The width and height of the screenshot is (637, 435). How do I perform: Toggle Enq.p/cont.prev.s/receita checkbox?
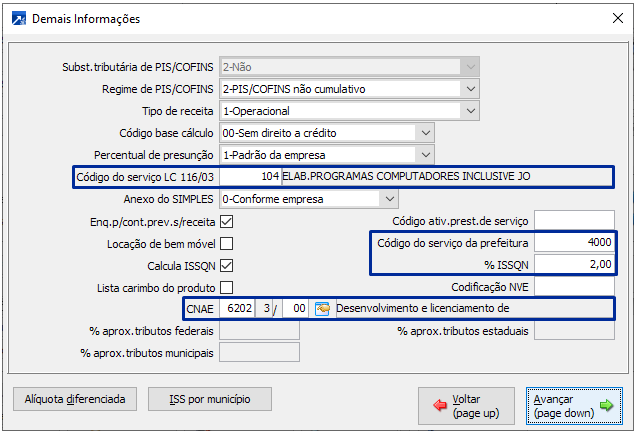(x=226, y=222)
